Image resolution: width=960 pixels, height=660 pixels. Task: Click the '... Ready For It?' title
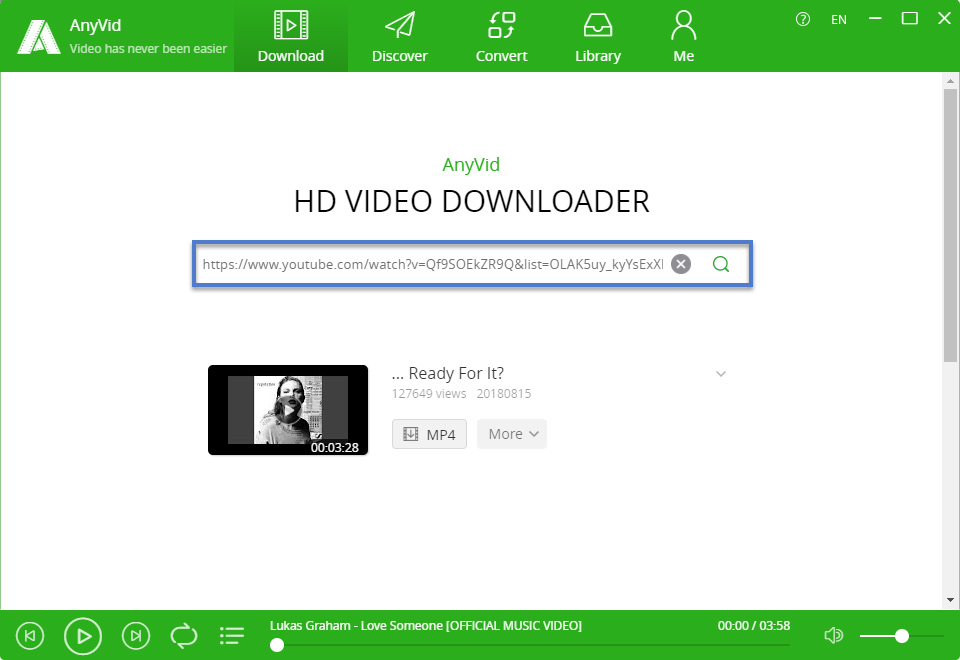pyautogui.click(x=448, y=373)
